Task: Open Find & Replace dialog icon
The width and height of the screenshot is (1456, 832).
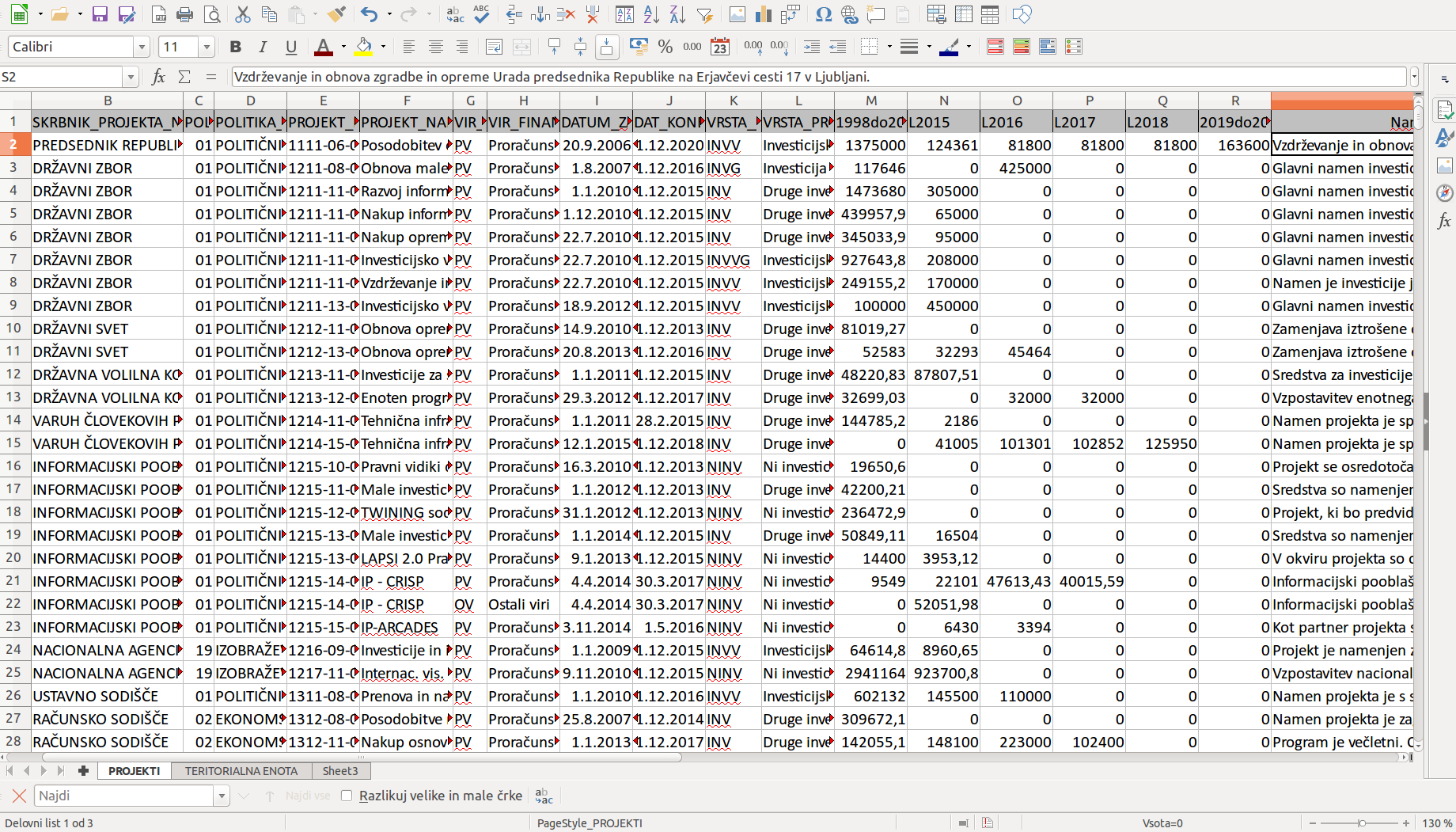Action: pyautogui.click(x=455, y=14)
